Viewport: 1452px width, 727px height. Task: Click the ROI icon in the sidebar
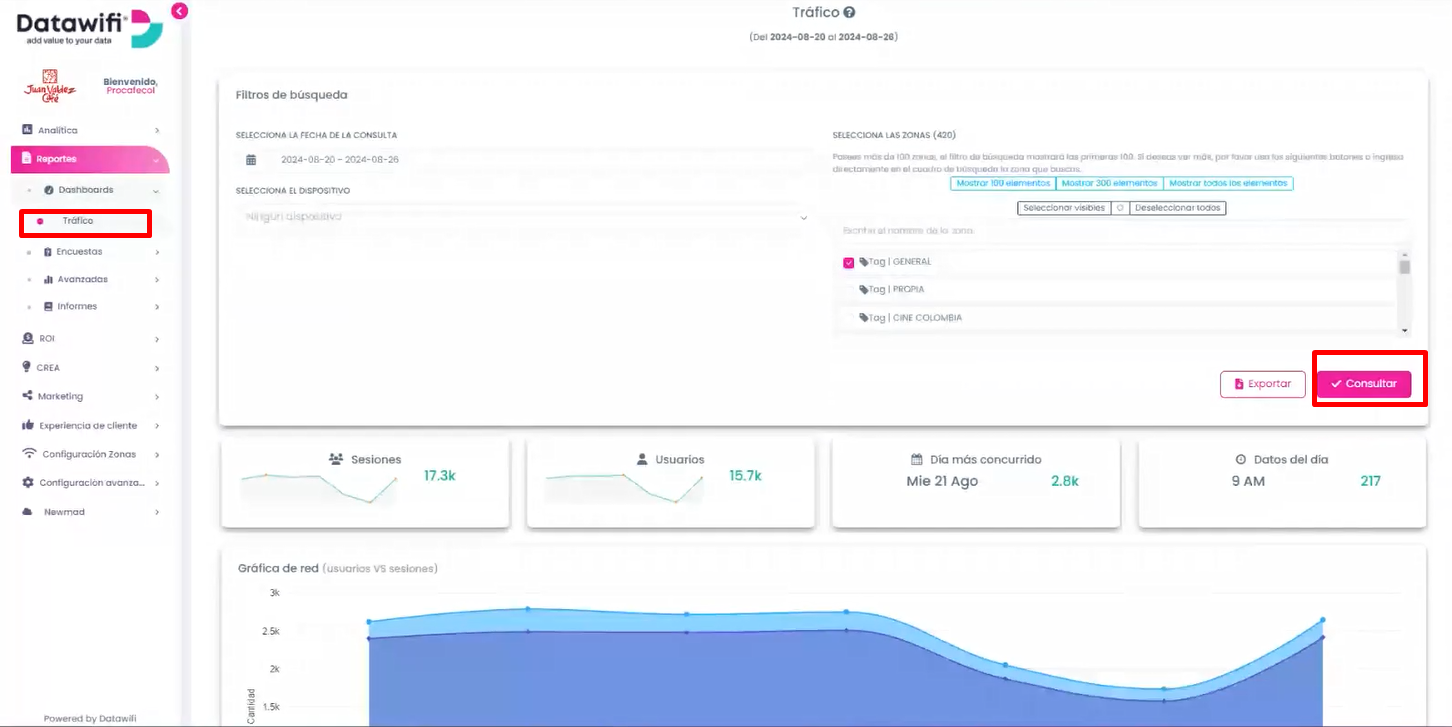[27, 339]
